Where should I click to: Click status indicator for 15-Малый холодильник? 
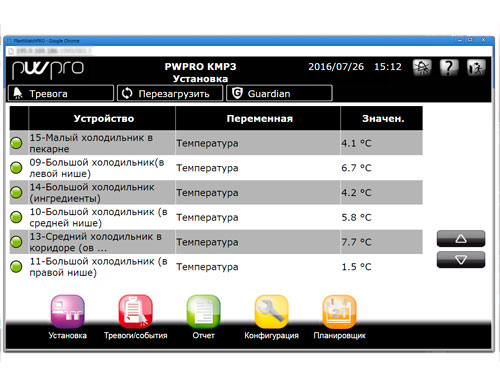pyautogui.click(x=16, y=143)
